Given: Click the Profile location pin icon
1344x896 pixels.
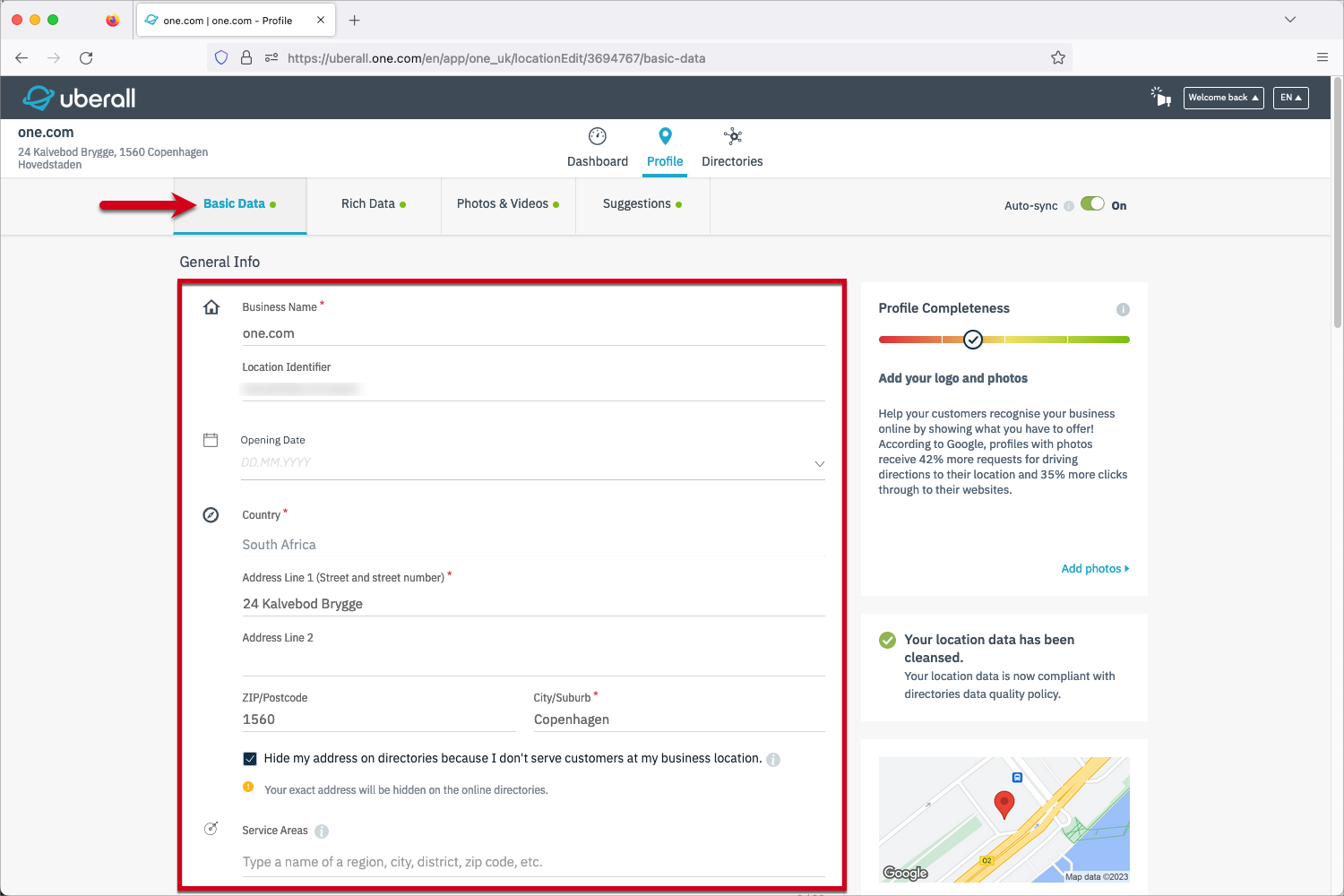Looking at the screenshot, I should pyautogui.click(x=665, y=136).
